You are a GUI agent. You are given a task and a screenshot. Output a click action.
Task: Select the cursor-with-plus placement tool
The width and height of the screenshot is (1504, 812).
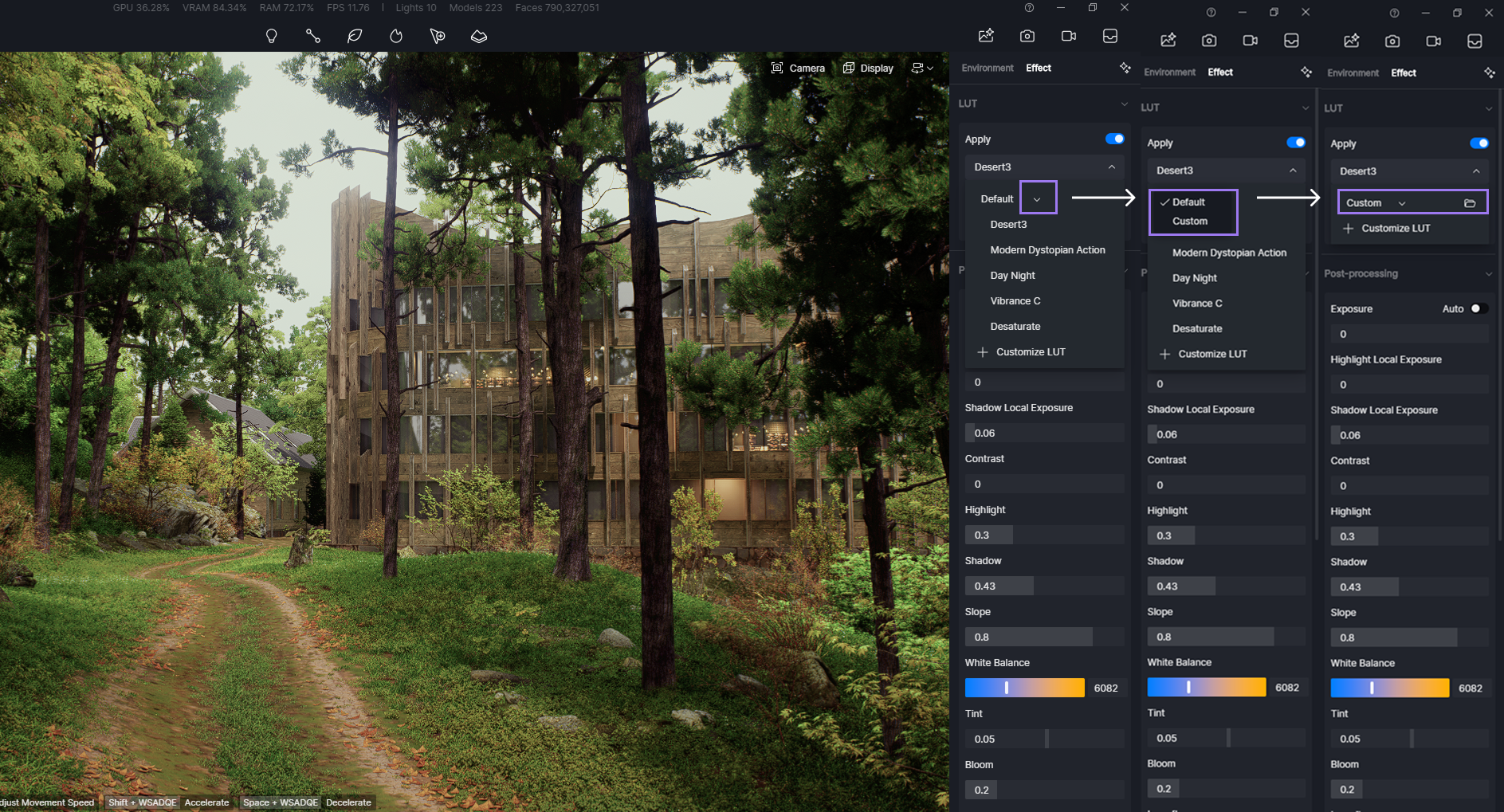pyautogui.click(x=438, y=37)
